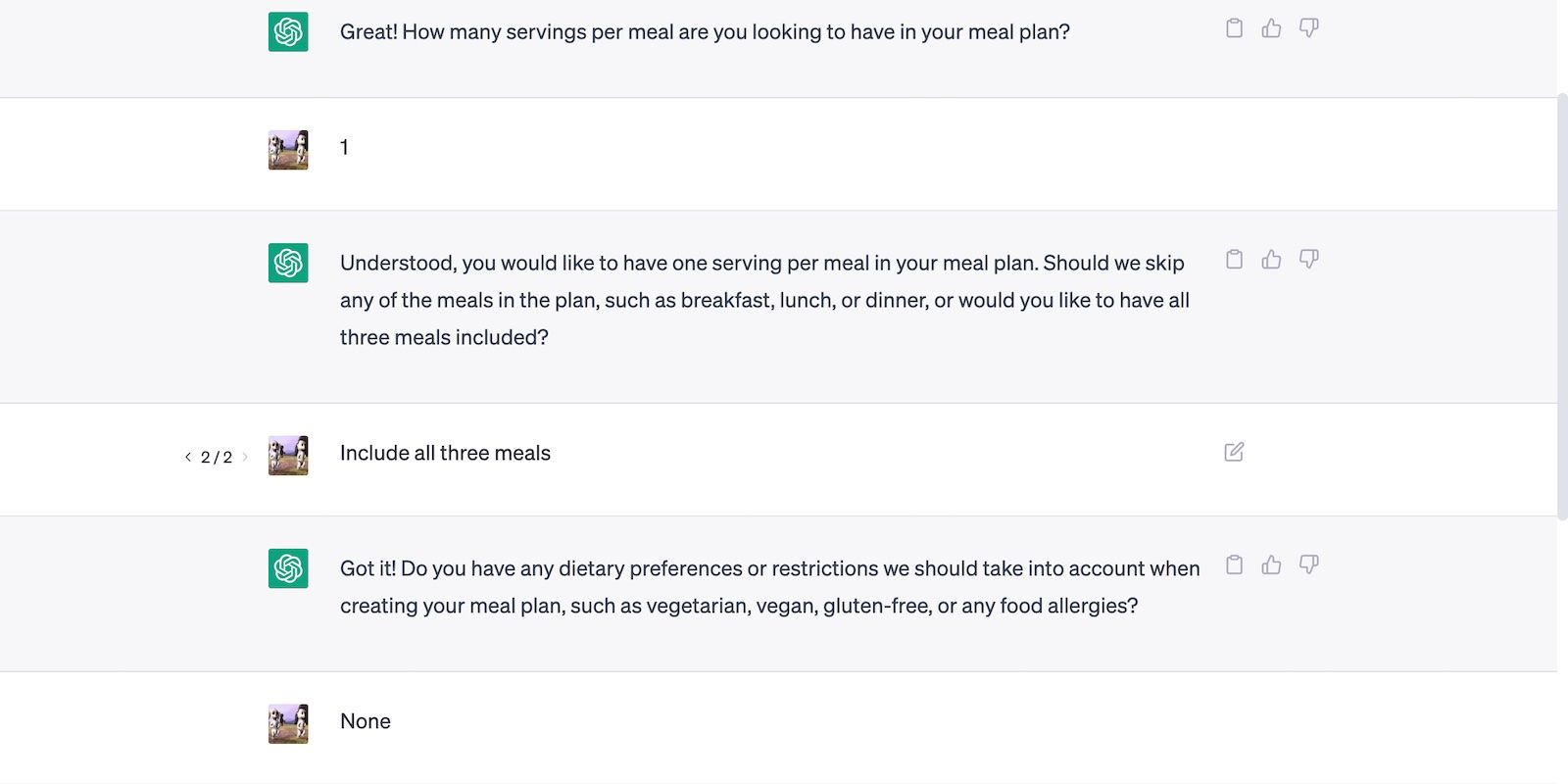Click the page vertical scrollbar
1568x784 pixels.
coord(1562,306)
